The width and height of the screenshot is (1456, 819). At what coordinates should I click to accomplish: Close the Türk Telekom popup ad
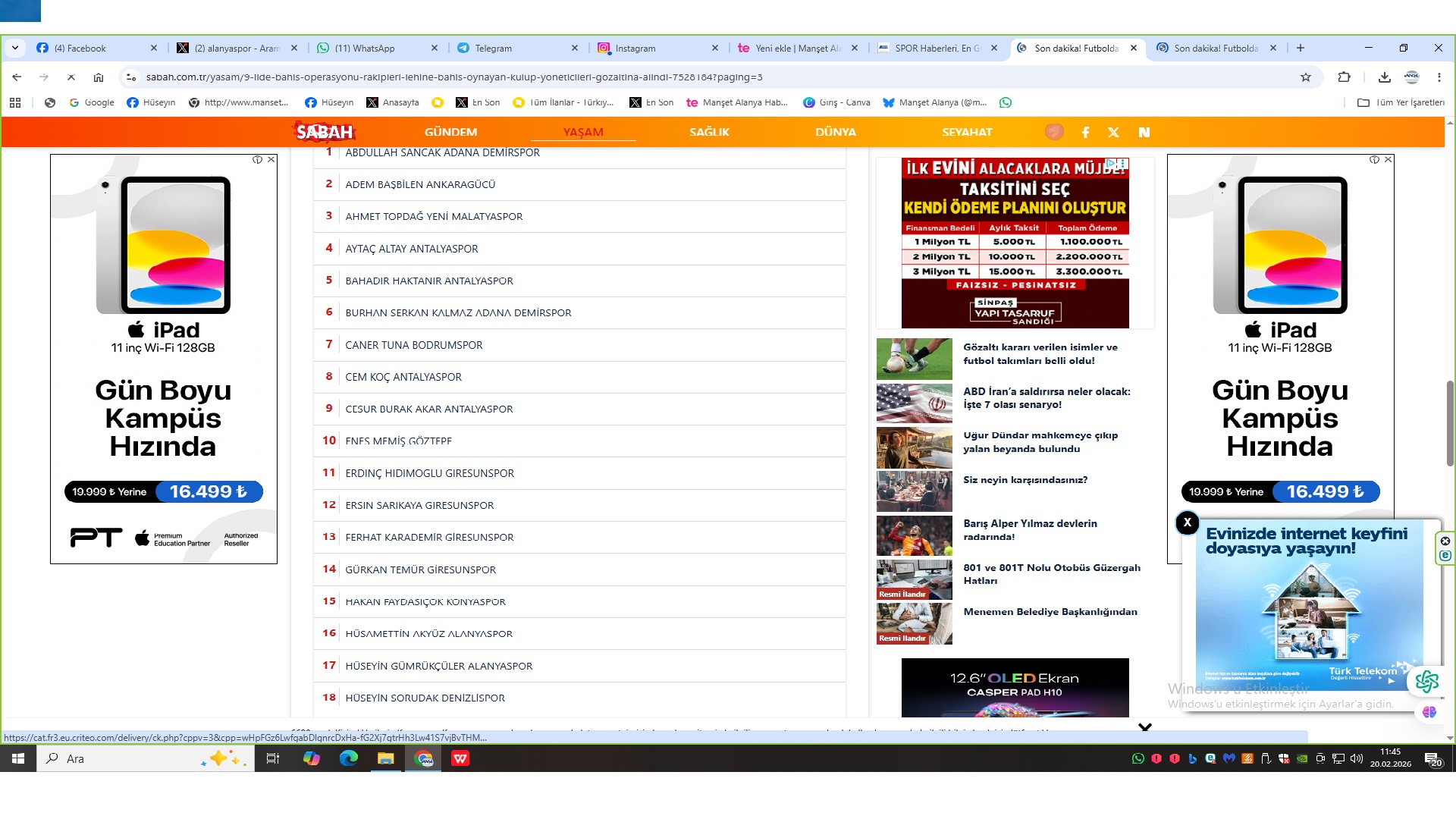tap(1187, 522)
